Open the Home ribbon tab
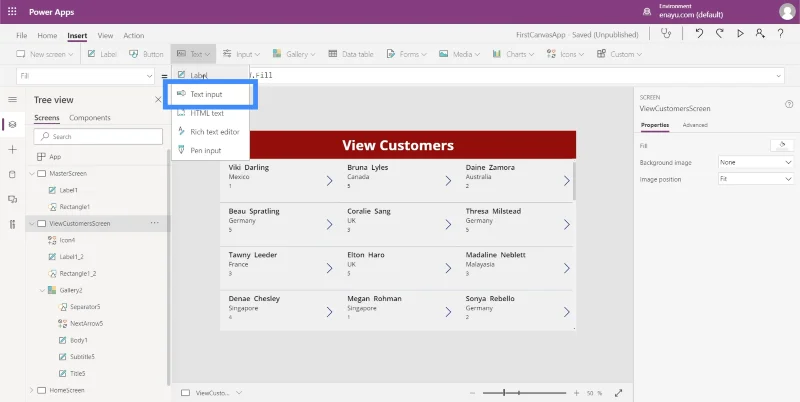 point(47,35)
